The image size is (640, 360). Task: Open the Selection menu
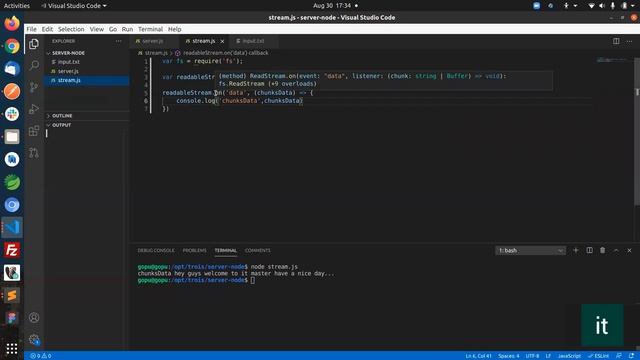point(71,29)
